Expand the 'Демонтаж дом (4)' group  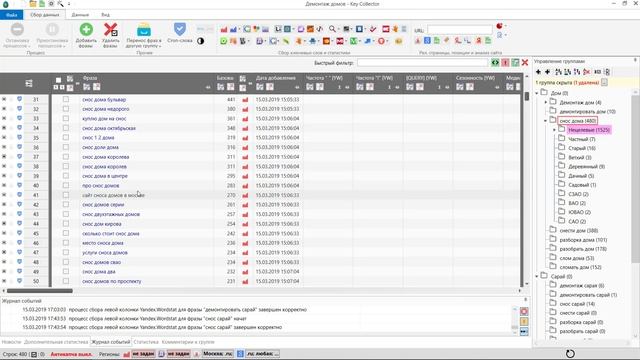click(x=546, y=102)
